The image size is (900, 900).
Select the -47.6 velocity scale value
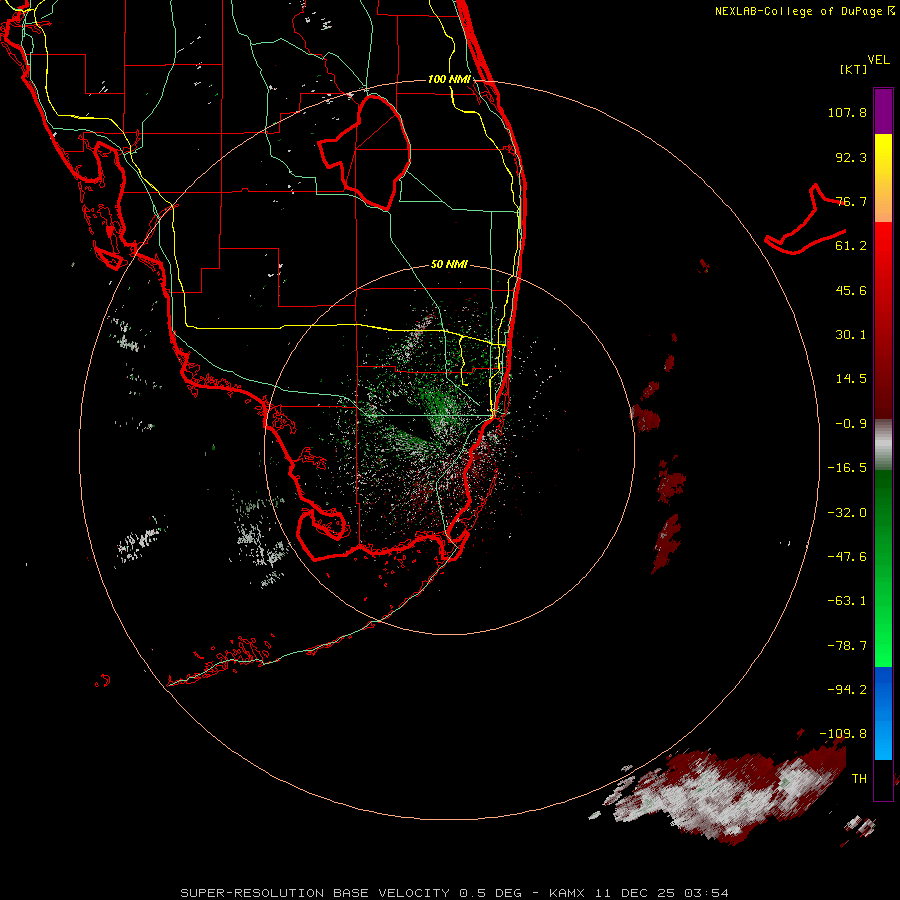coord(847,557)
